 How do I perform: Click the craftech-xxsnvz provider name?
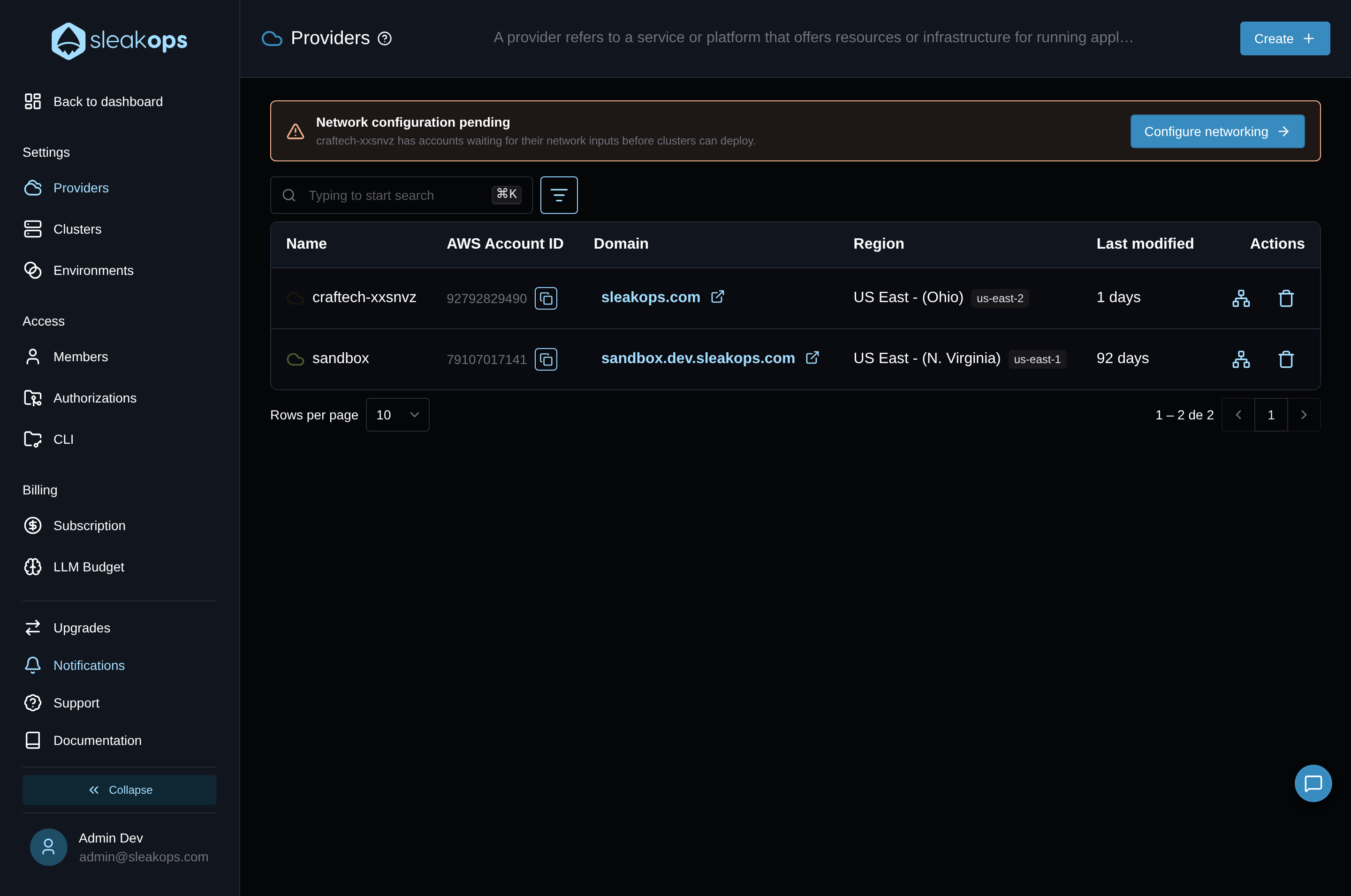tap(364, 297)
